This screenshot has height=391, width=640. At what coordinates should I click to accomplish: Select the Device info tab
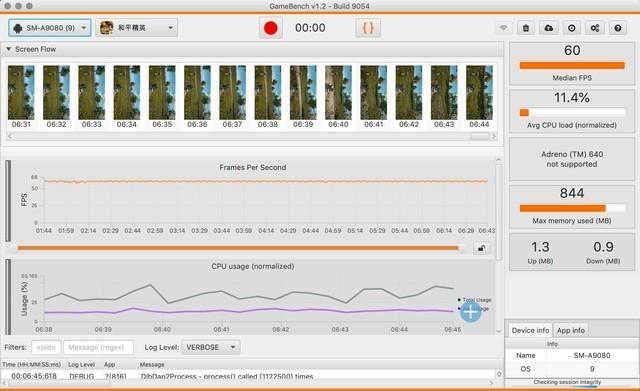point(530,330)
